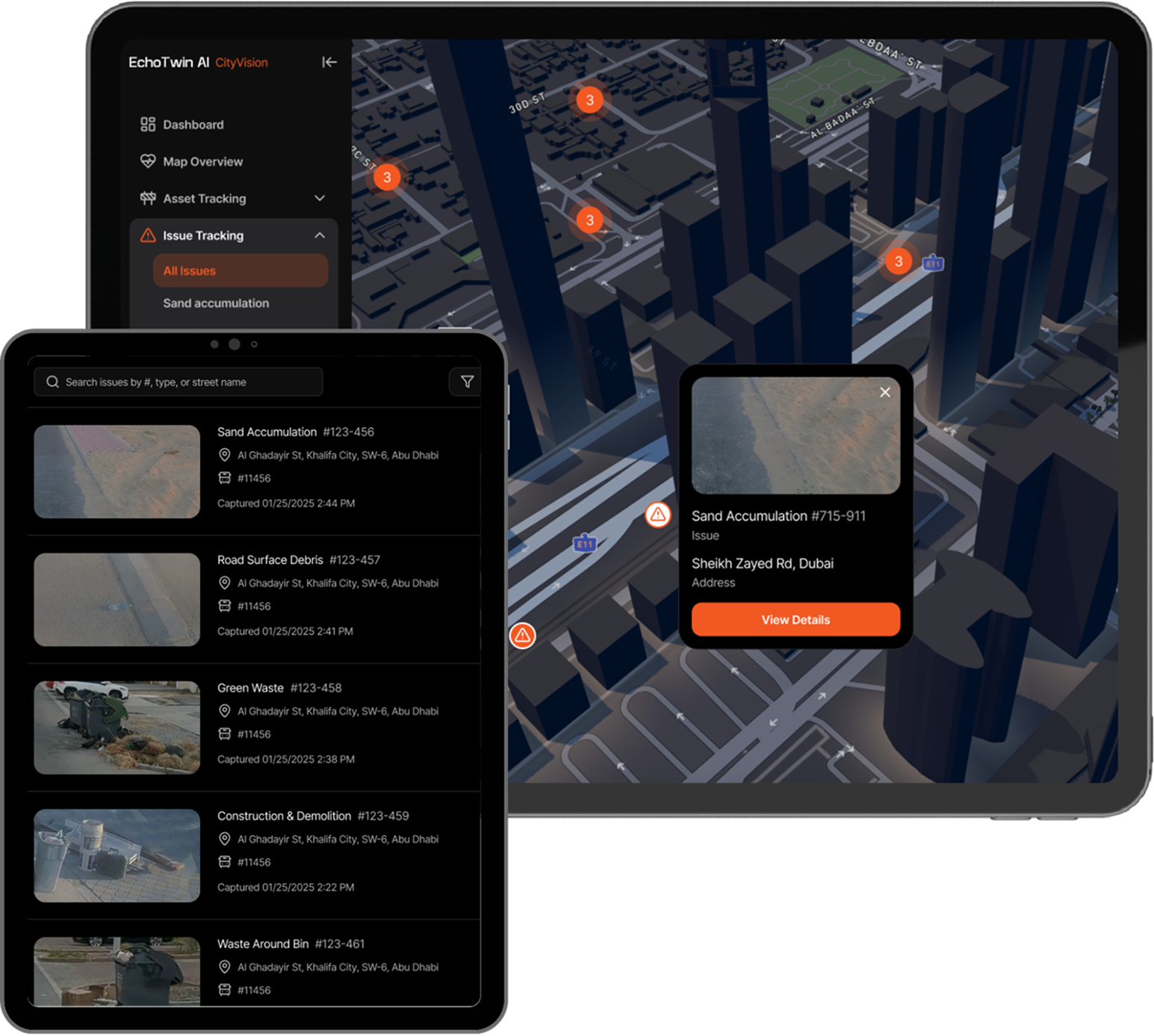Viewport: 1154px width, 1036px height.
Task: Expand the Asset Tracking section
Action: pyautogui.click(x=320, y=198)
